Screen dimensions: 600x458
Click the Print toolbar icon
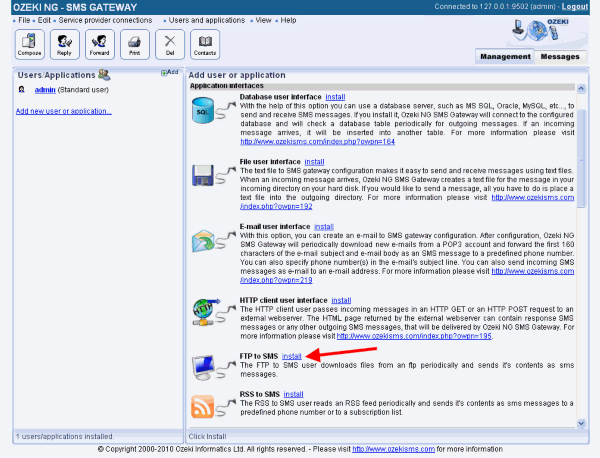tap(132, 45)
